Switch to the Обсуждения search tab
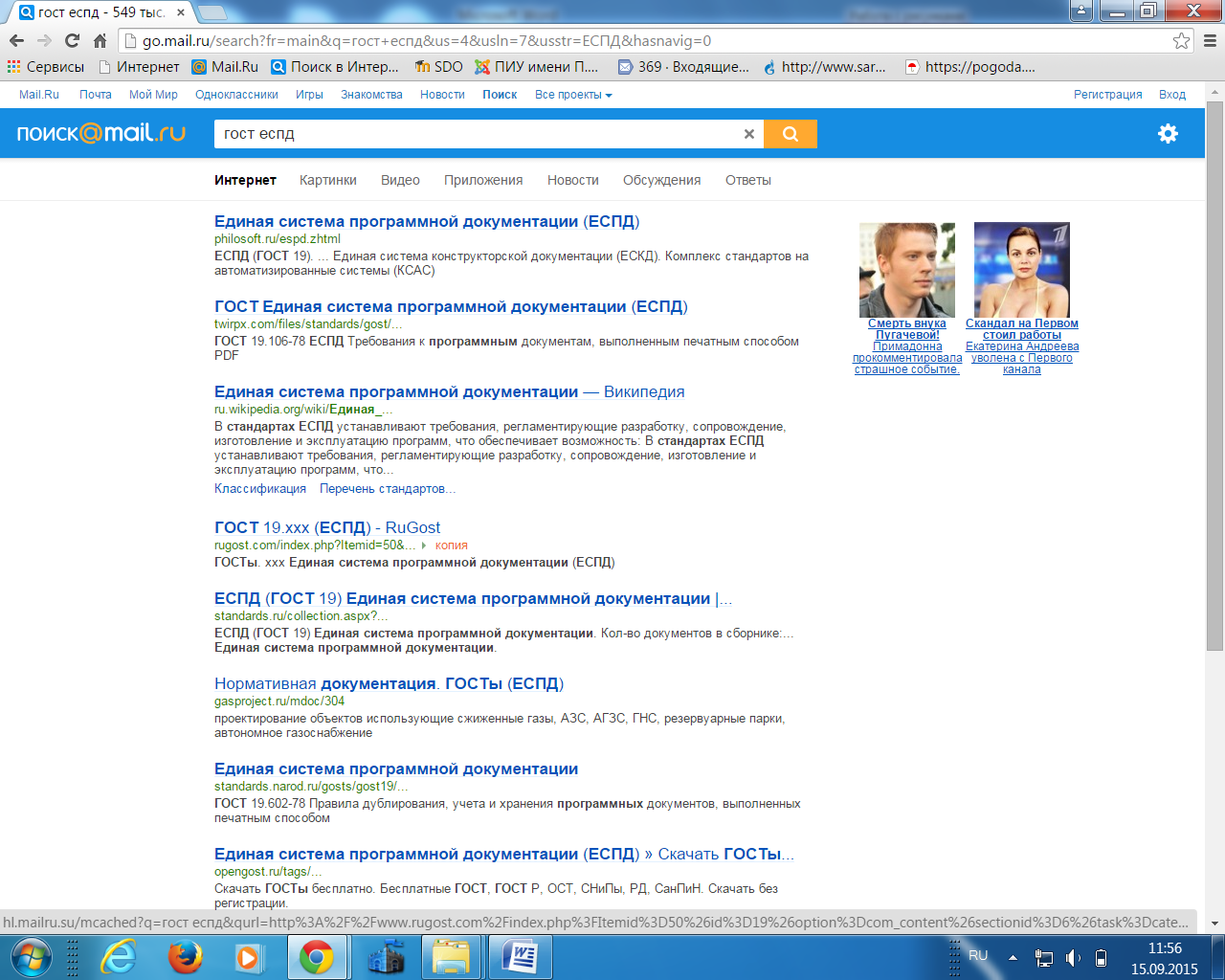The image size is (1225, 980). coord(662,180)
